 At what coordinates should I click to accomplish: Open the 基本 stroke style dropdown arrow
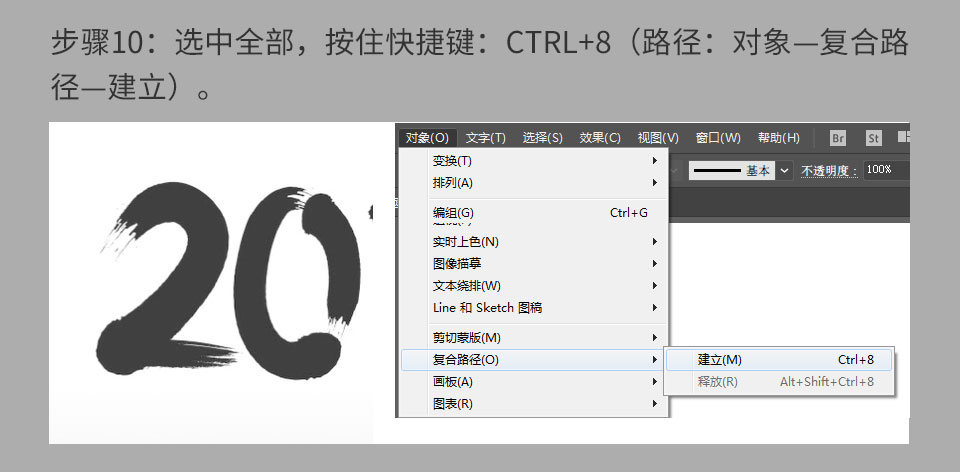784,170
